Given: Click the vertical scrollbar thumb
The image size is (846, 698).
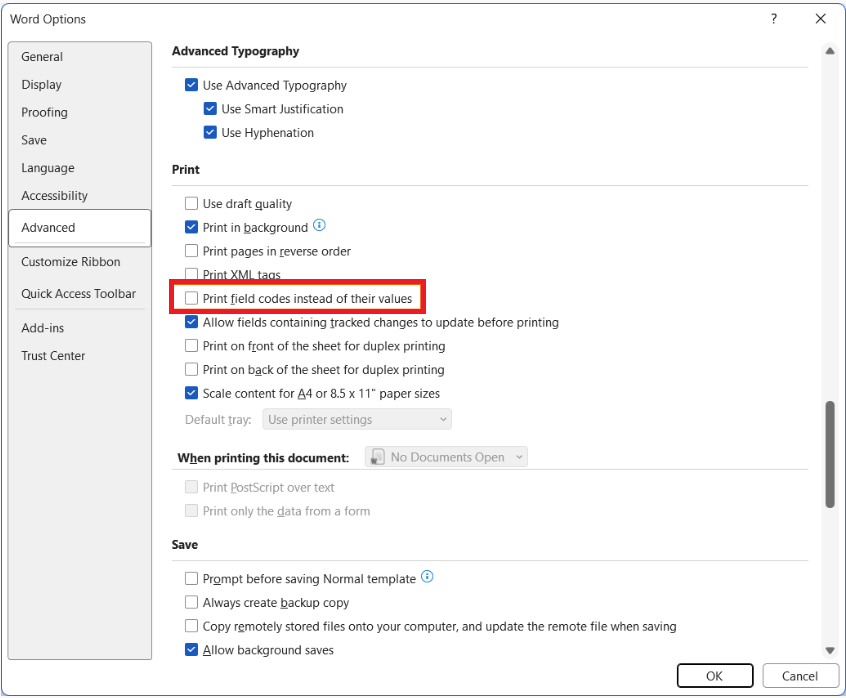Looking at the screenshot, I should click(830, 454).
